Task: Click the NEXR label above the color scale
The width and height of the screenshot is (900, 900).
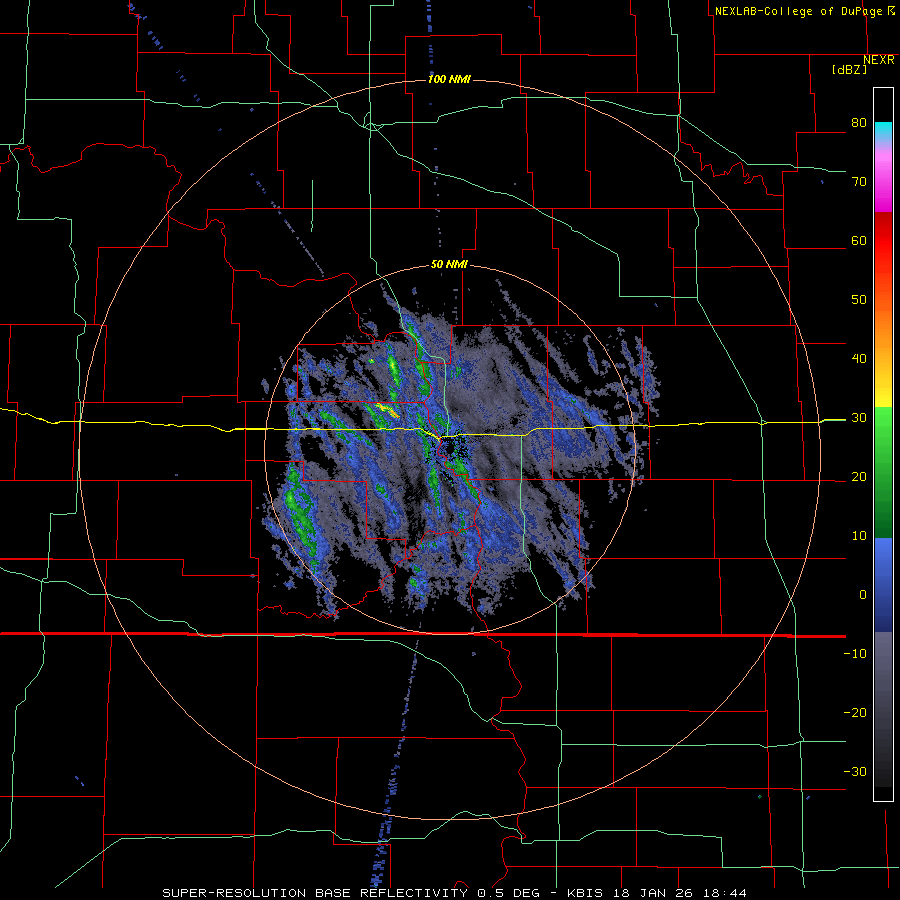Action: (x=879, y=60)
